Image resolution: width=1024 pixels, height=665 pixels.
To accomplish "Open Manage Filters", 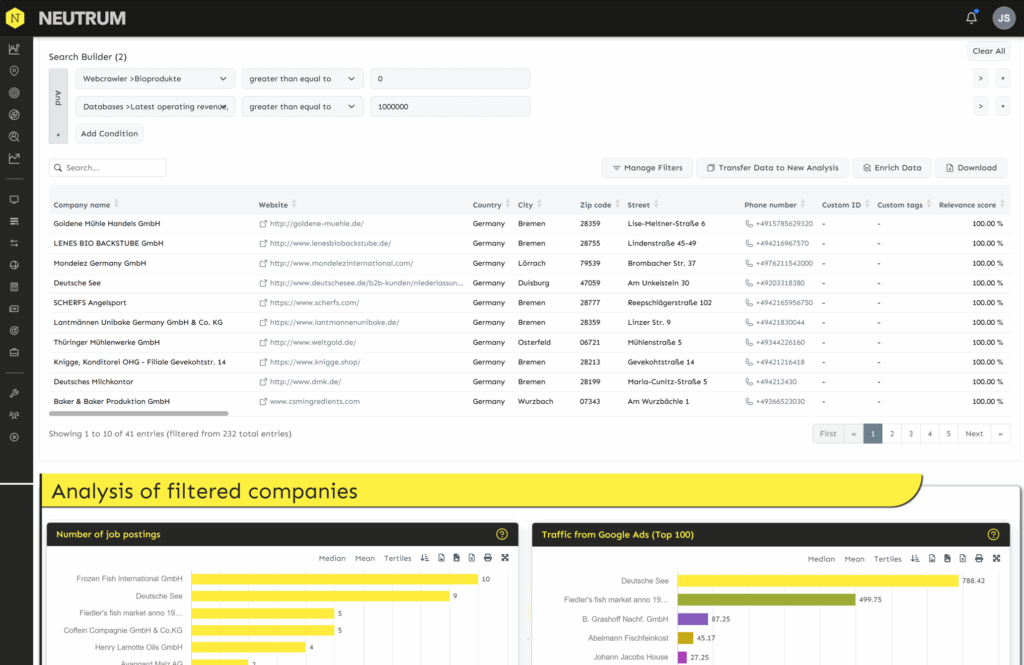I will pyautogui.click(x=647, y=168).
